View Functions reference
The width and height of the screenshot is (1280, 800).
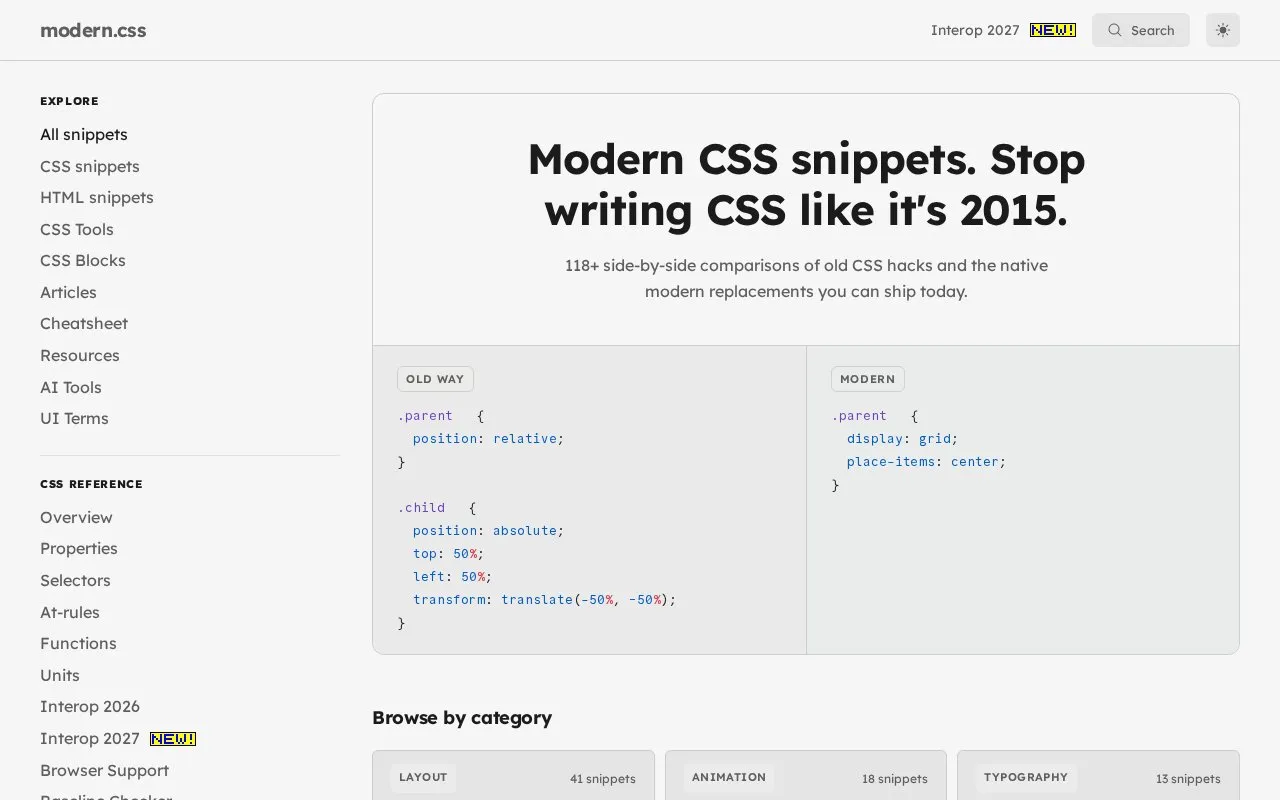click(78, 643)
